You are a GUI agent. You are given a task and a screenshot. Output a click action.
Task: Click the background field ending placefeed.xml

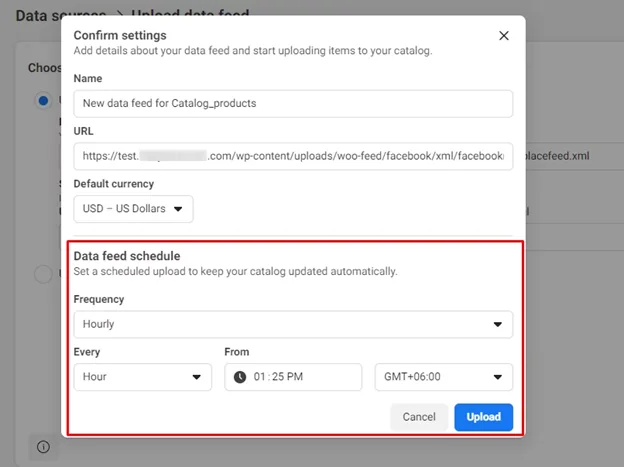(x=575, y=156)
